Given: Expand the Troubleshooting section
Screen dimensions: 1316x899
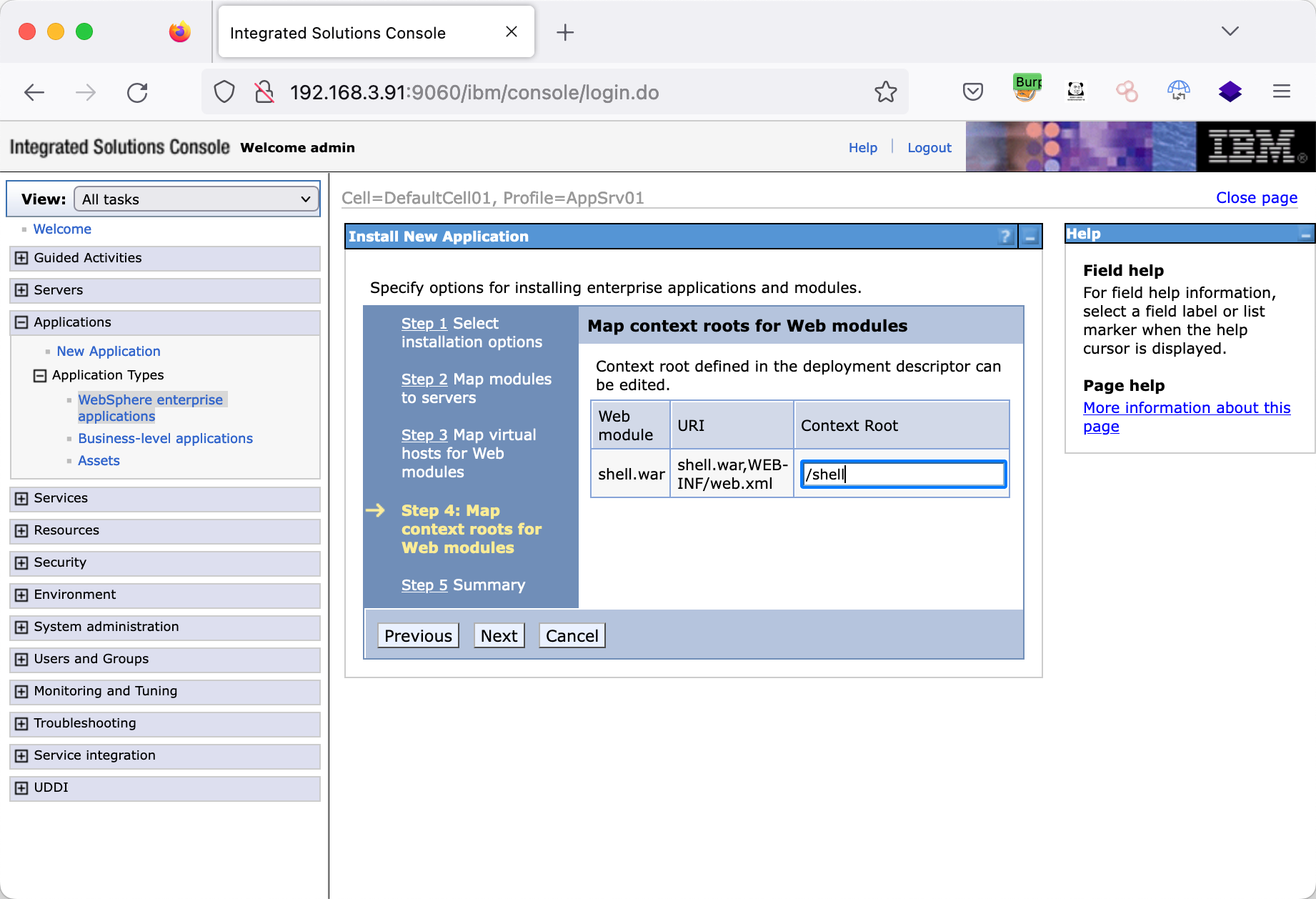Looking at the screenshot, I should [21, 723].
